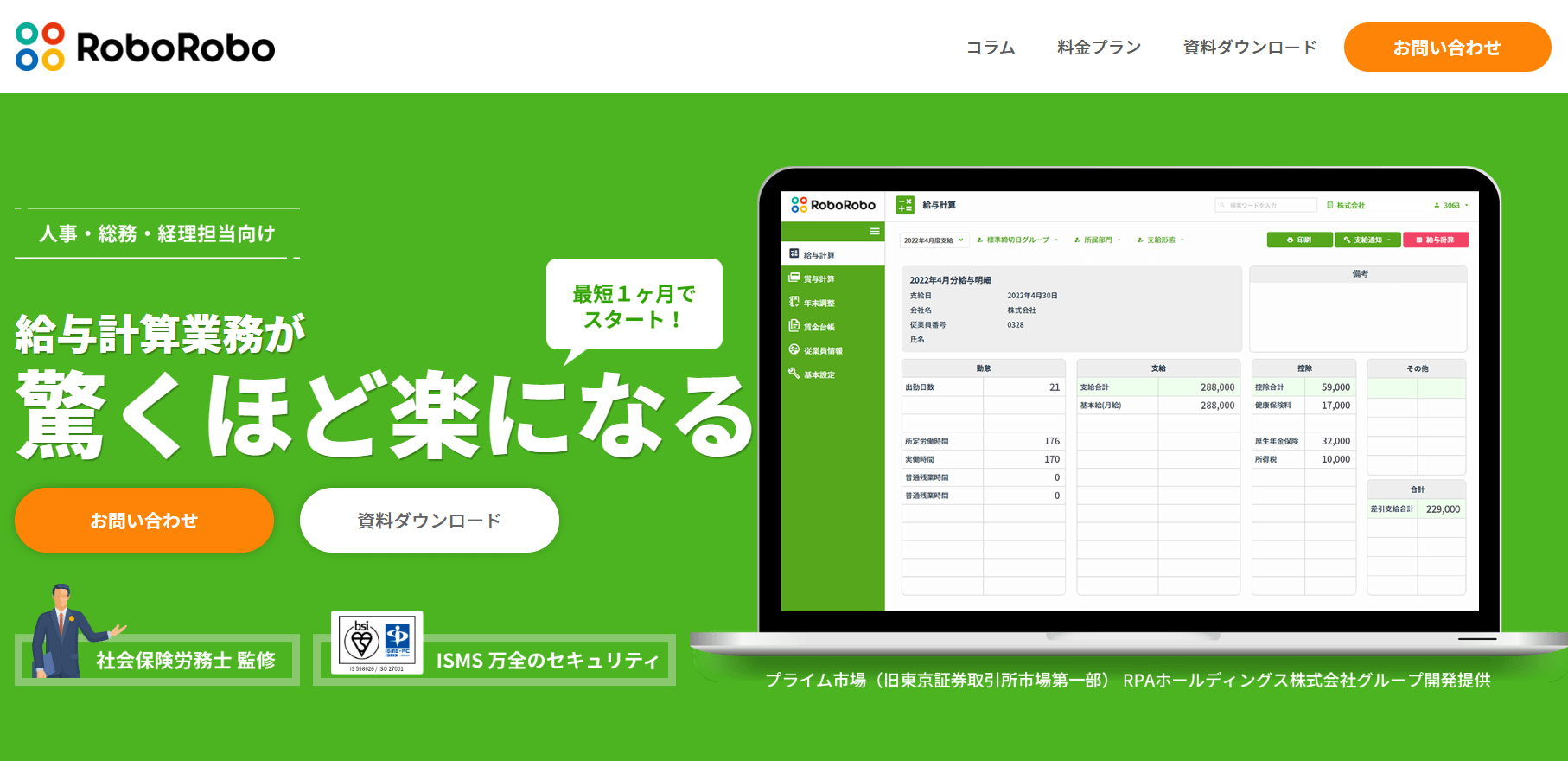The height and width of the screenshot is (761, 1568).
Task: Select the 年末調整 sidebar icon
Action: (x=794, y=303)
